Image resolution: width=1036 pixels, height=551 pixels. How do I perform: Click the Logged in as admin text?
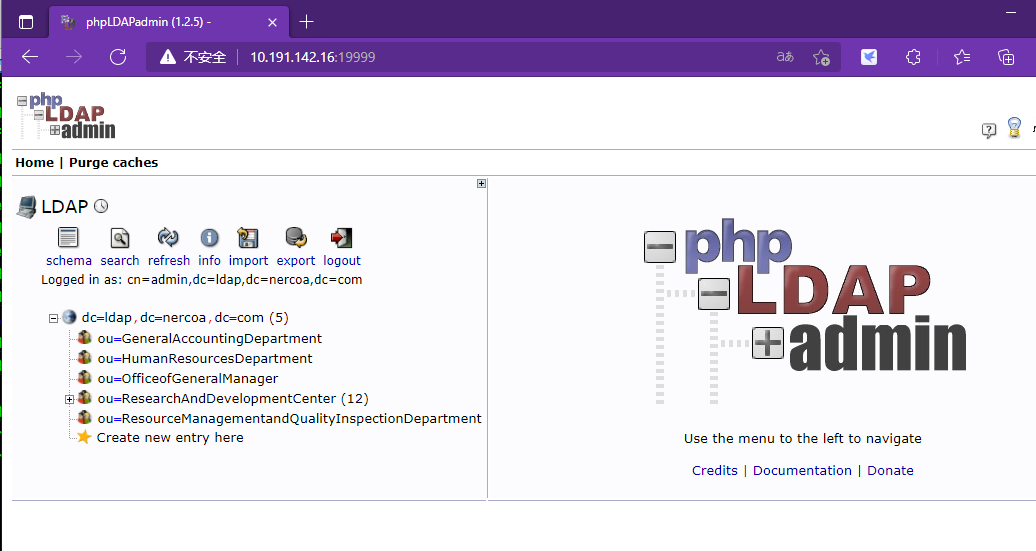tap(202, 279)
